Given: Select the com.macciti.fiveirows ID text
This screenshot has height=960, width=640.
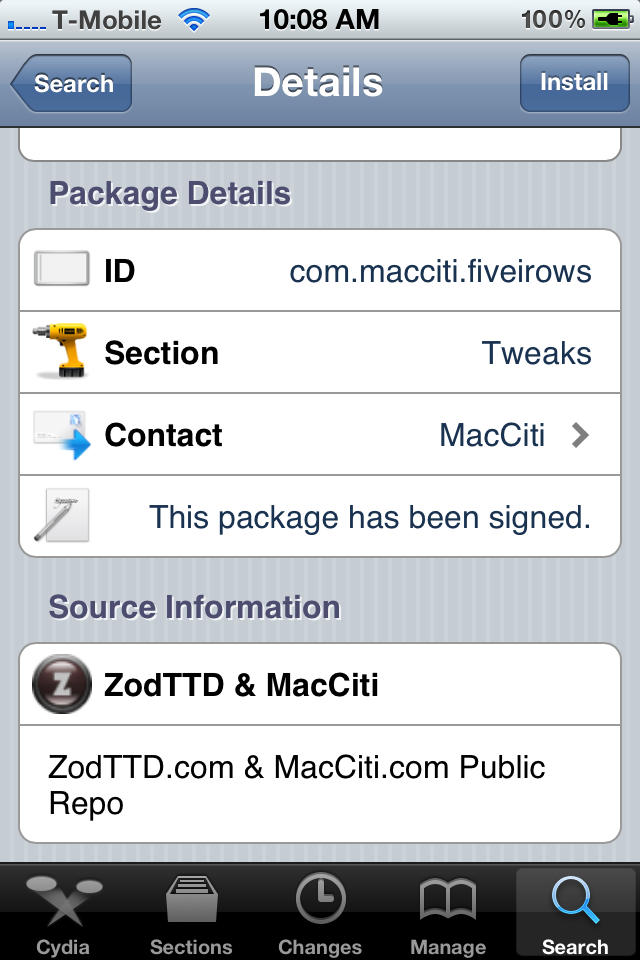Looking at the screenshot, I should tap(440, 271).
